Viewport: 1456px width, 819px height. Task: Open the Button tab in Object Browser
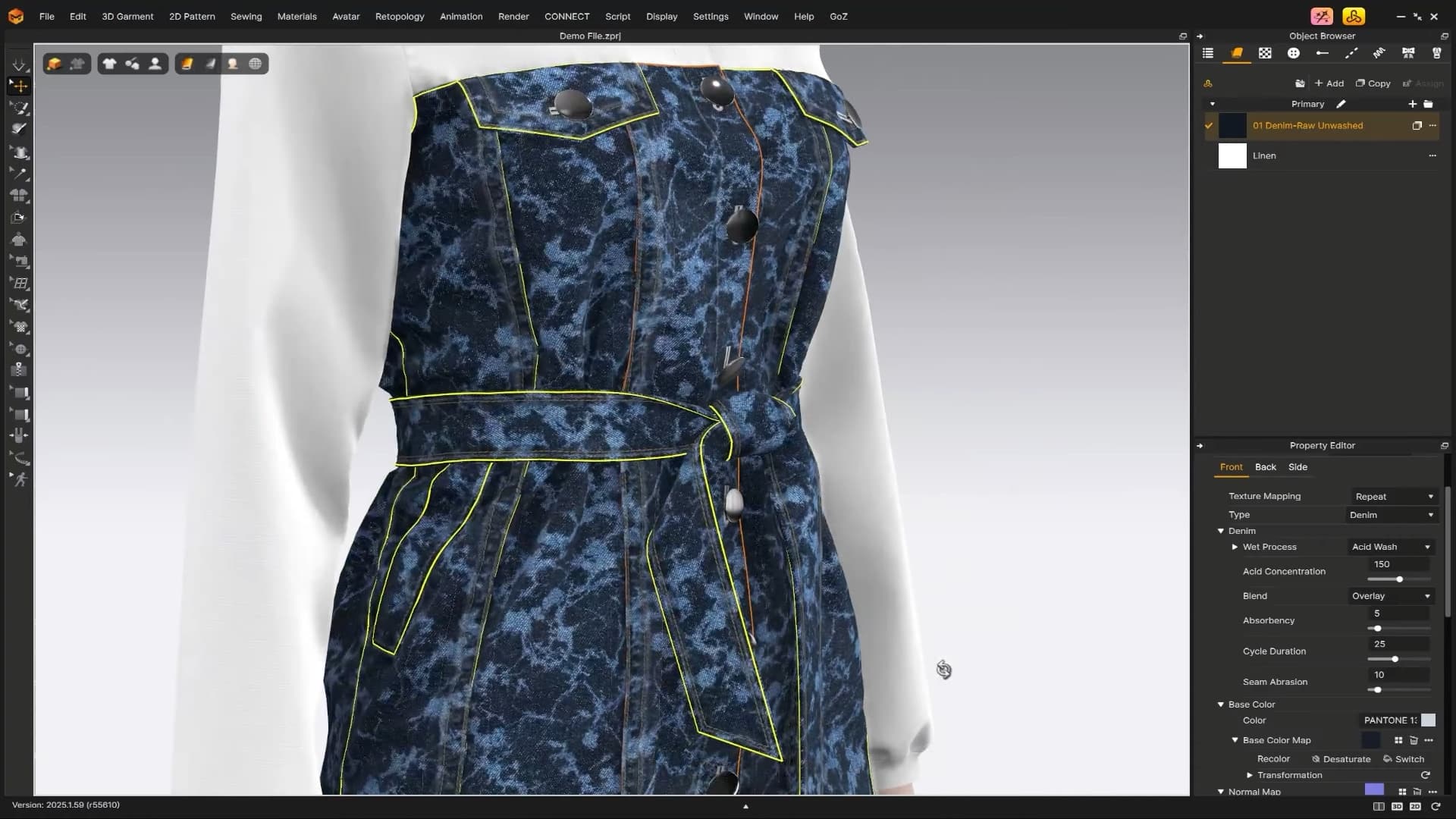tap(1294, 53)
